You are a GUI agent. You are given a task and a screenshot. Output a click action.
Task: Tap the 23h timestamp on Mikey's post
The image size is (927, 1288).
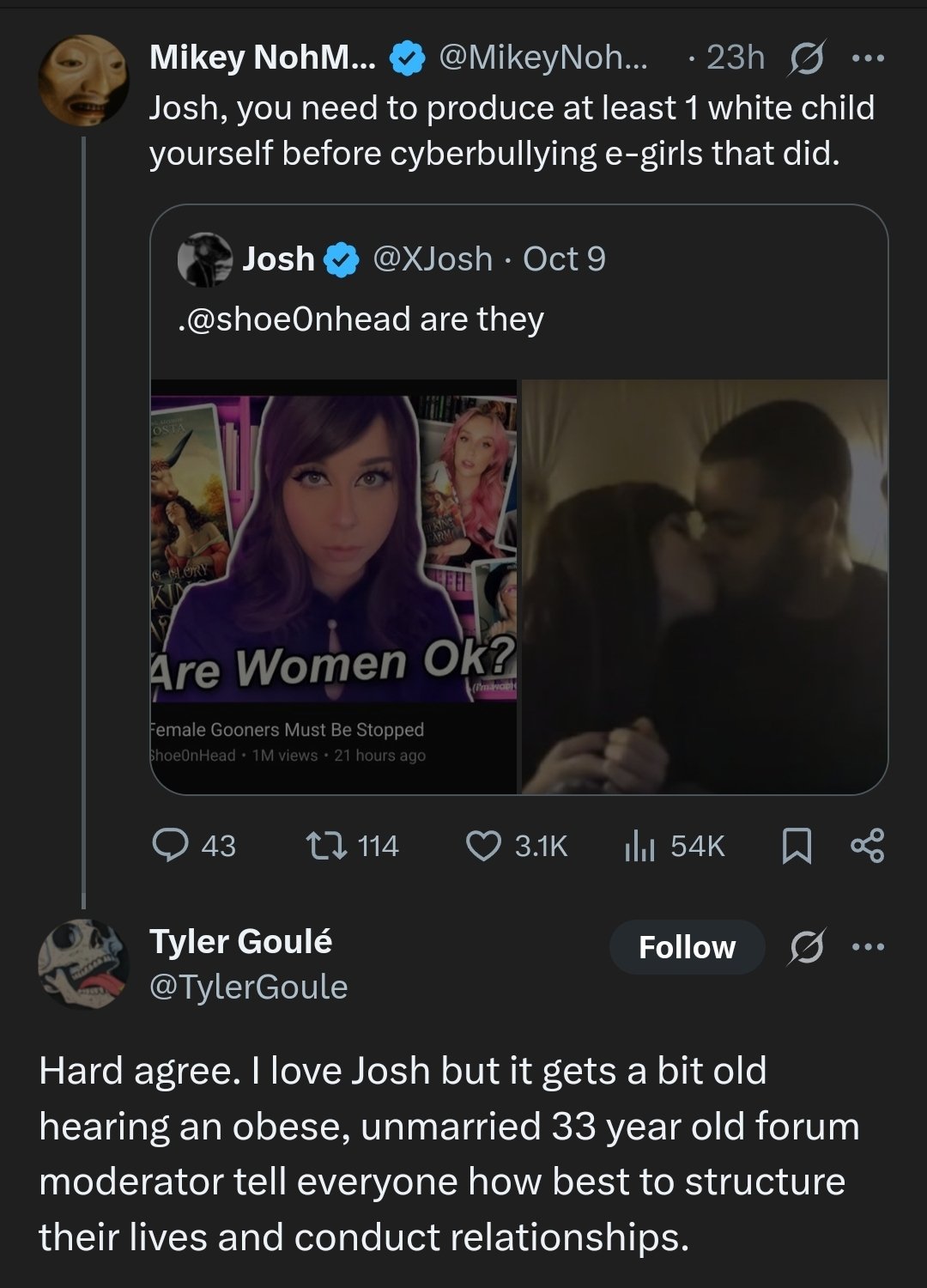[735, 58]
